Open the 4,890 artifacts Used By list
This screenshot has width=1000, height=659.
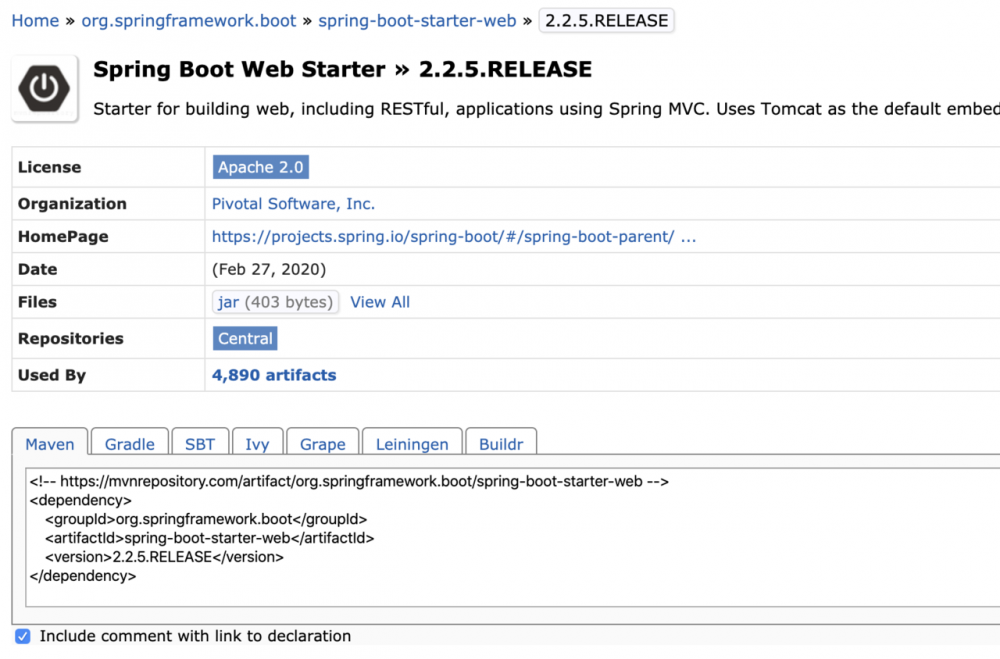[274, 374]
